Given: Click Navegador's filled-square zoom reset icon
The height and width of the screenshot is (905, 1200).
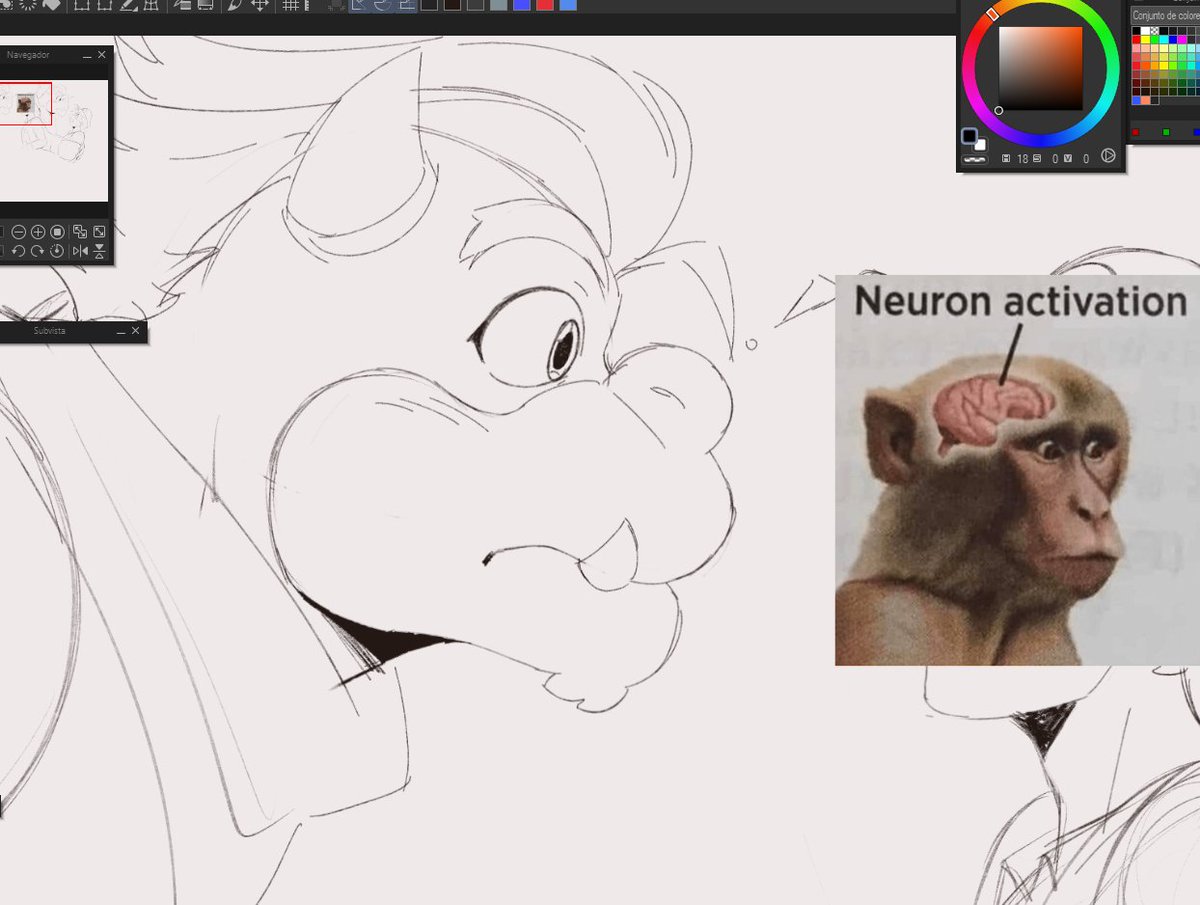Looking at the screenshot, I should click(57, 232).
